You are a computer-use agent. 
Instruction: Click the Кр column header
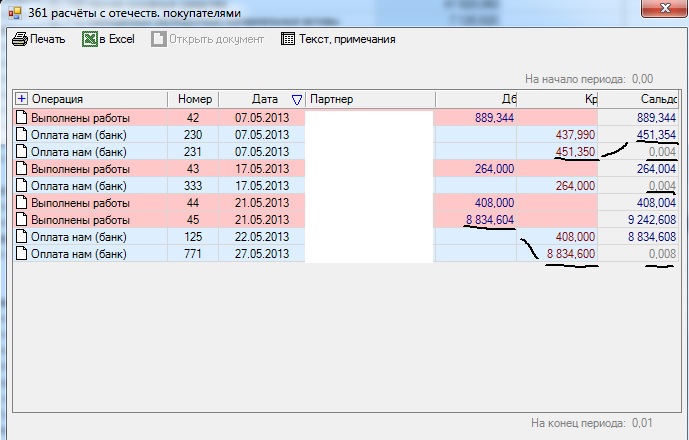(591, 99)
